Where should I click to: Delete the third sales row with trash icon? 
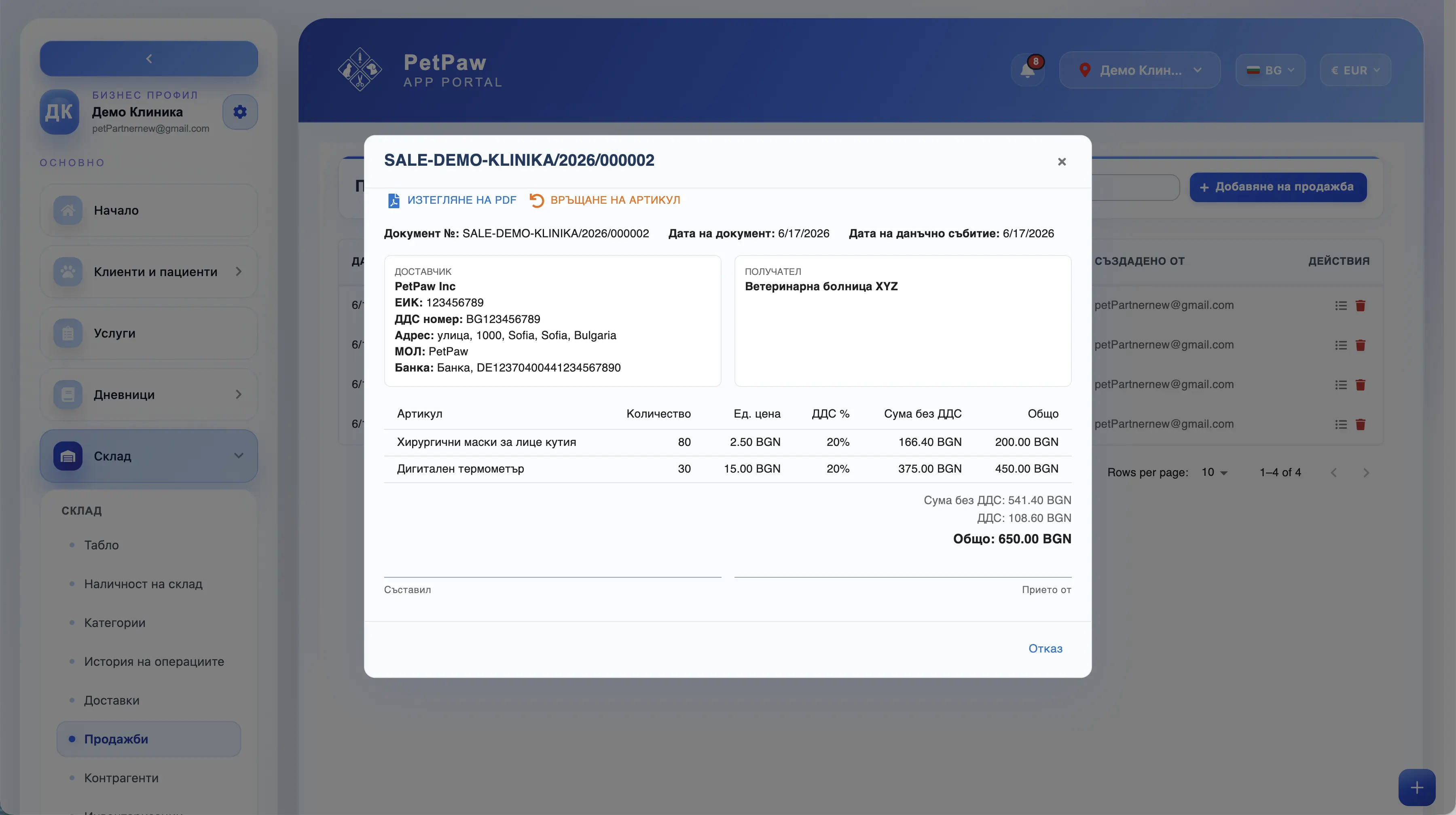(x=1361, y=384)
